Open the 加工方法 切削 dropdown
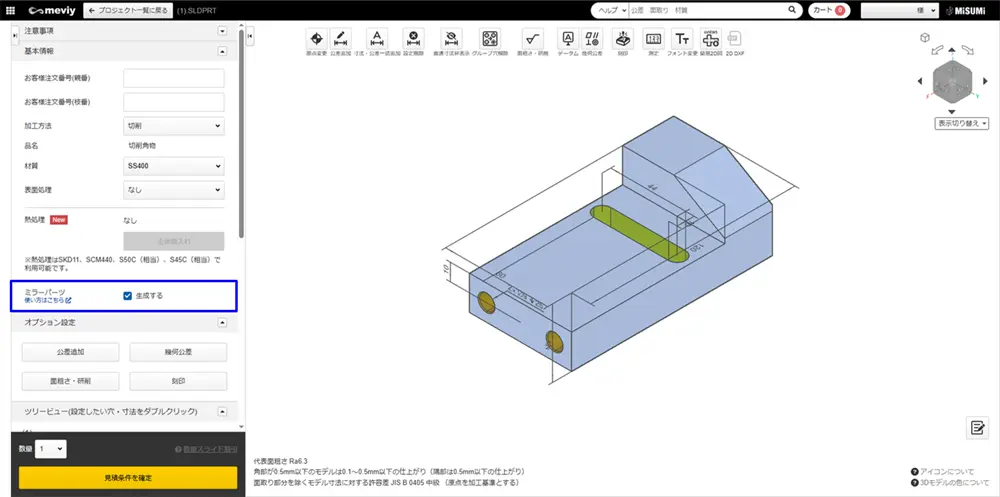The height and width of the screenshot is (497, 1000). 173,126
